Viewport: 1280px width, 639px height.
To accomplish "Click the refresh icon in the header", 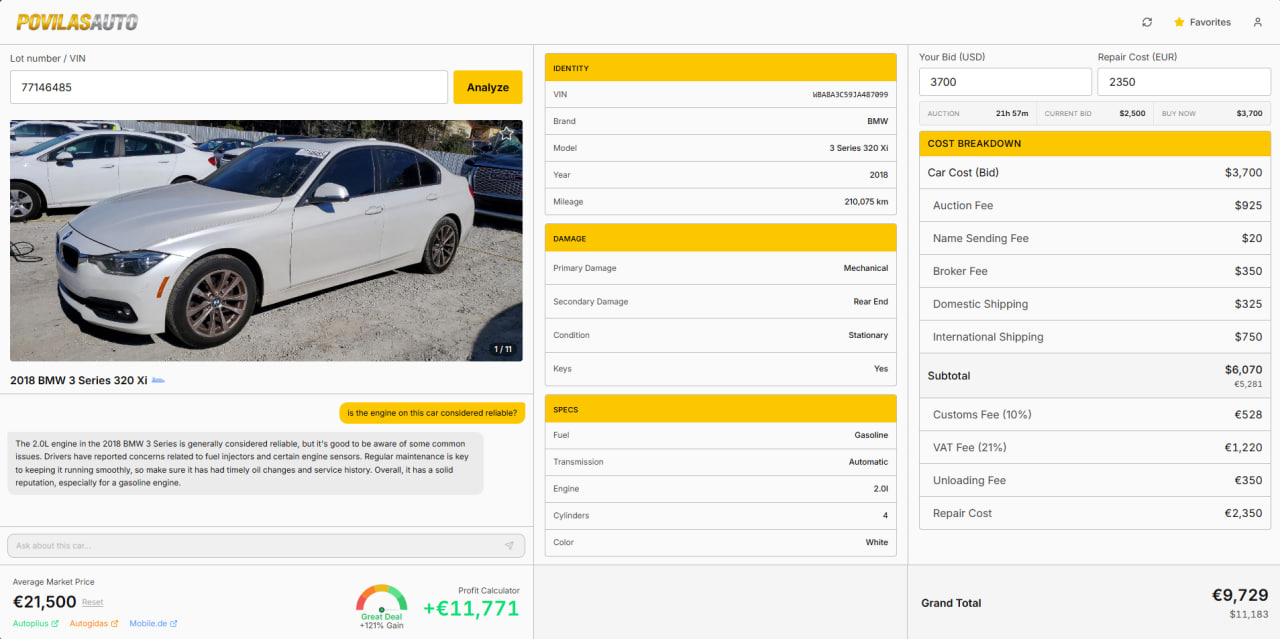I will point(1147,22).
